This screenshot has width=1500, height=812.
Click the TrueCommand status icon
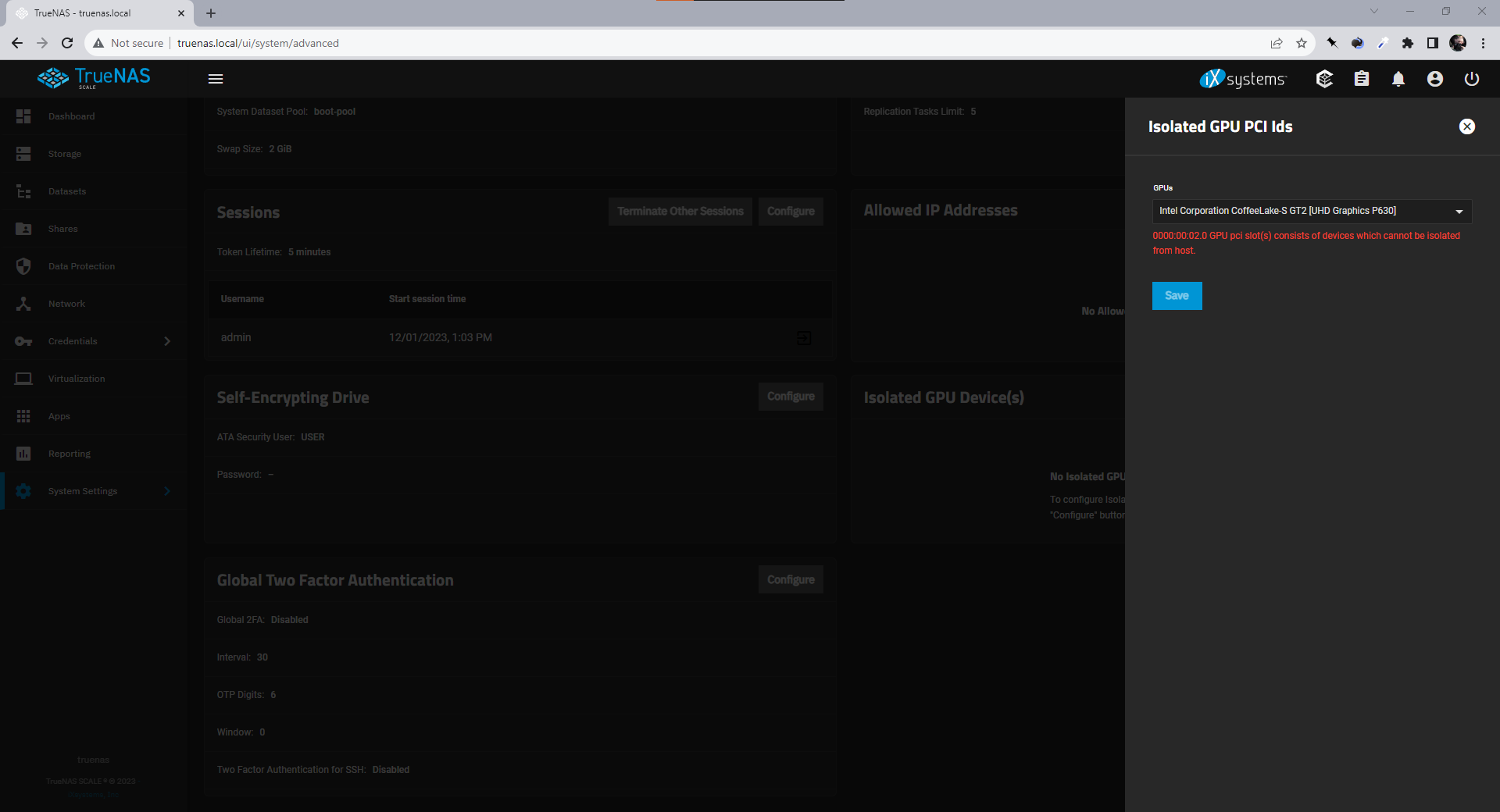click(x=1324, y=79)
